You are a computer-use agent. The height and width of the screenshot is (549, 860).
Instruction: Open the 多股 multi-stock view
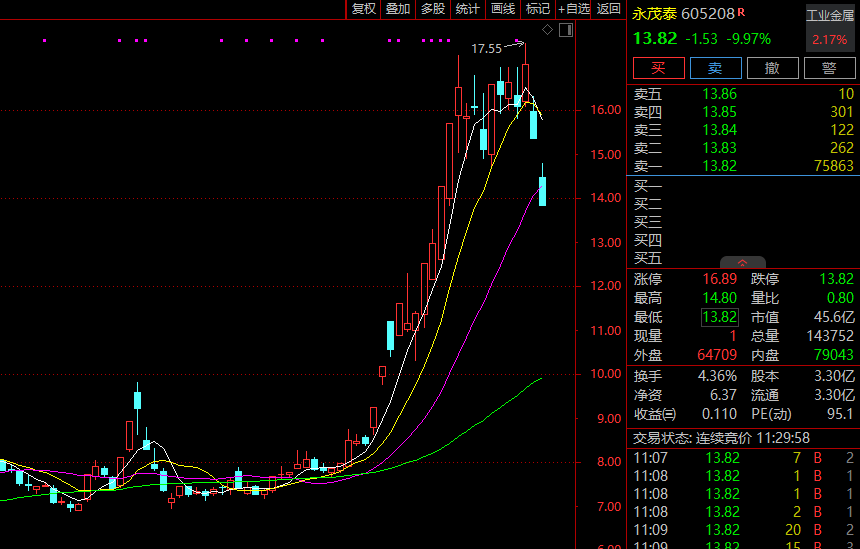click(433, 9)
